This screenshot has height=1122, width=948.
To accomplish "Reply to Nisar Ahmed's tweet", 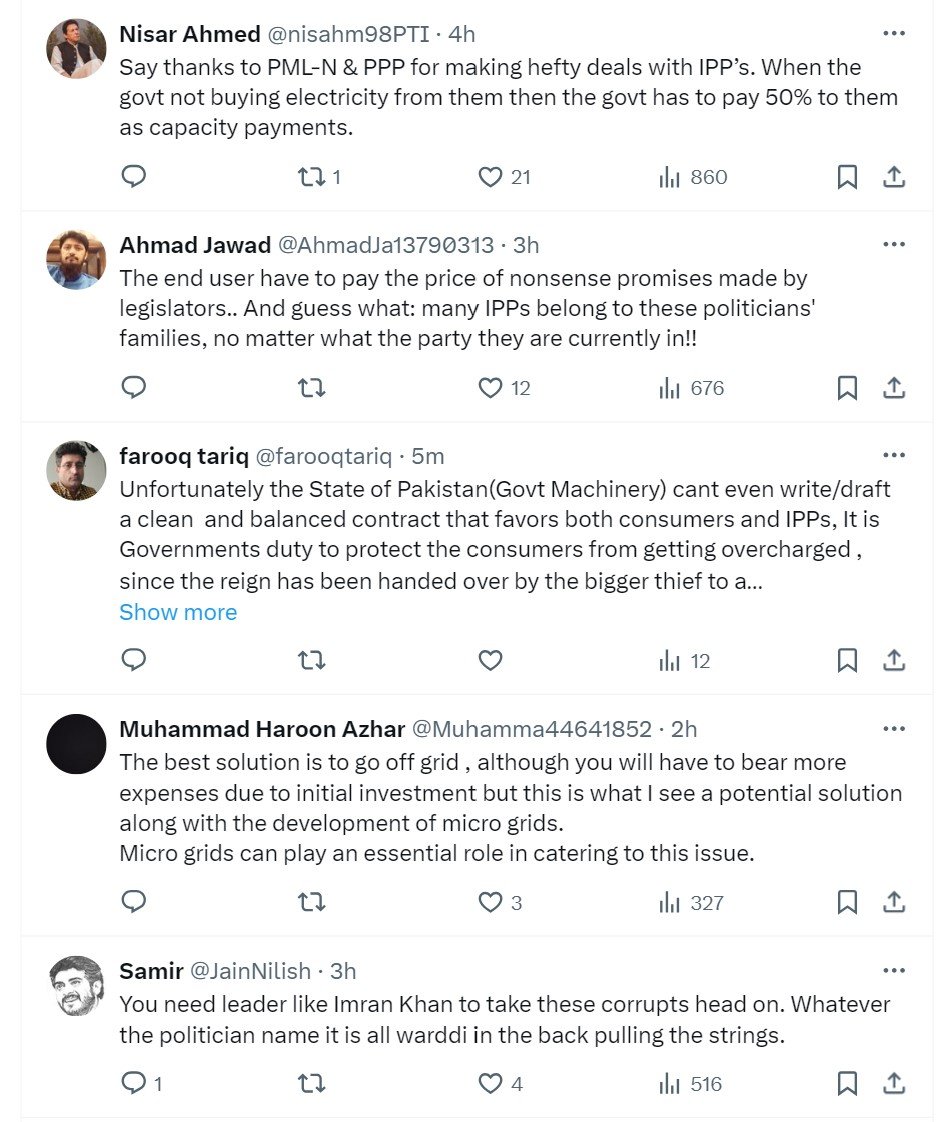I will [133, 177].
